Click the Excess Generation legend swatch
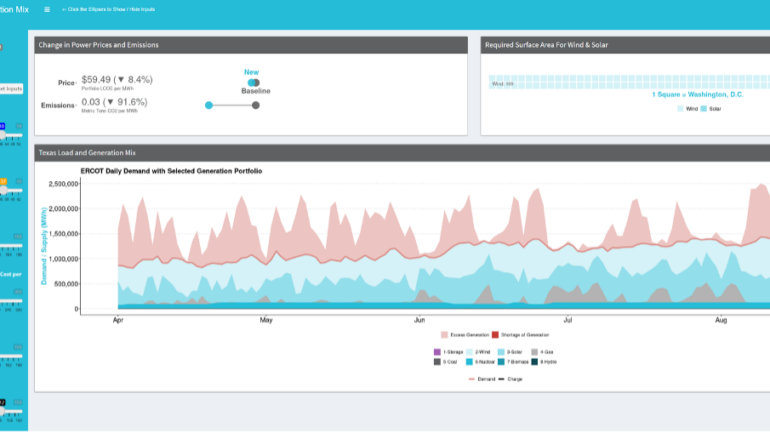 [x=444, y=335]
